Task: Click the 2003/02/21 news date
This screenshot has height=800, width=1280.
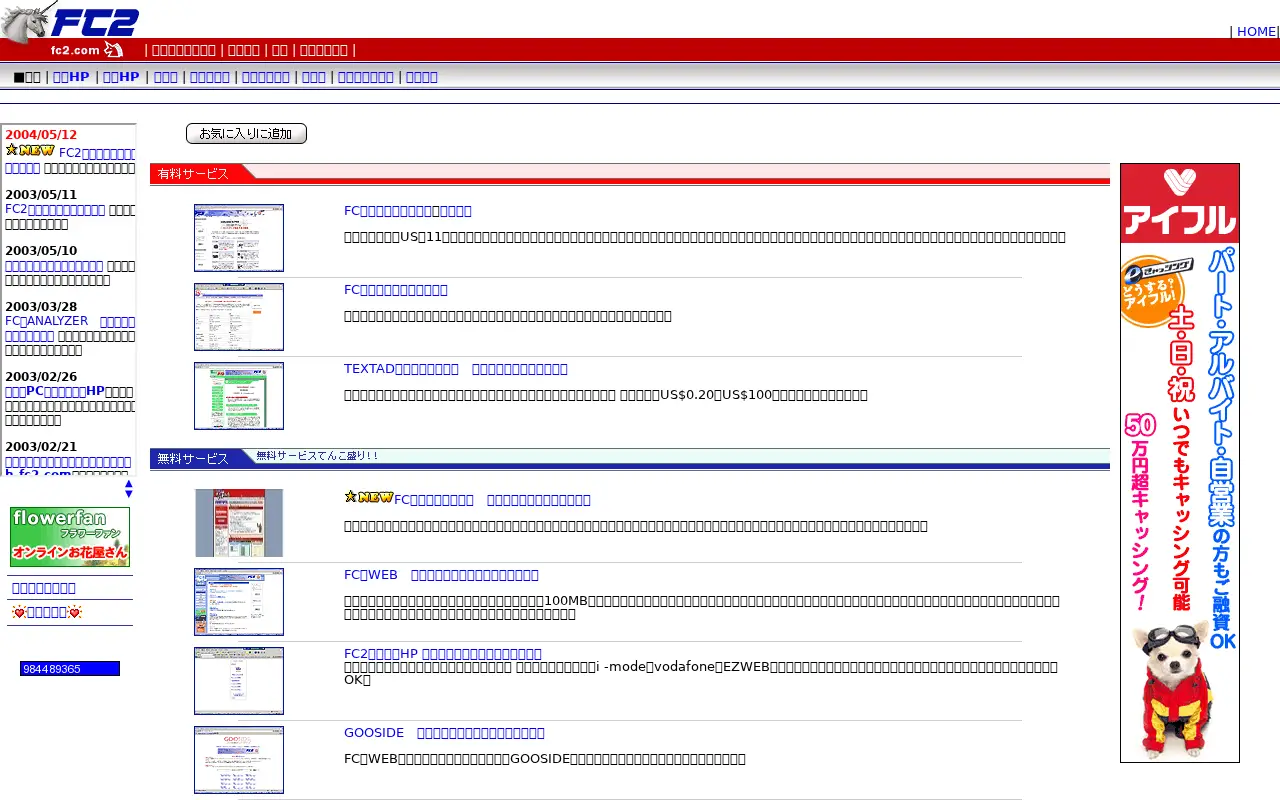Action: coord(41,447)
